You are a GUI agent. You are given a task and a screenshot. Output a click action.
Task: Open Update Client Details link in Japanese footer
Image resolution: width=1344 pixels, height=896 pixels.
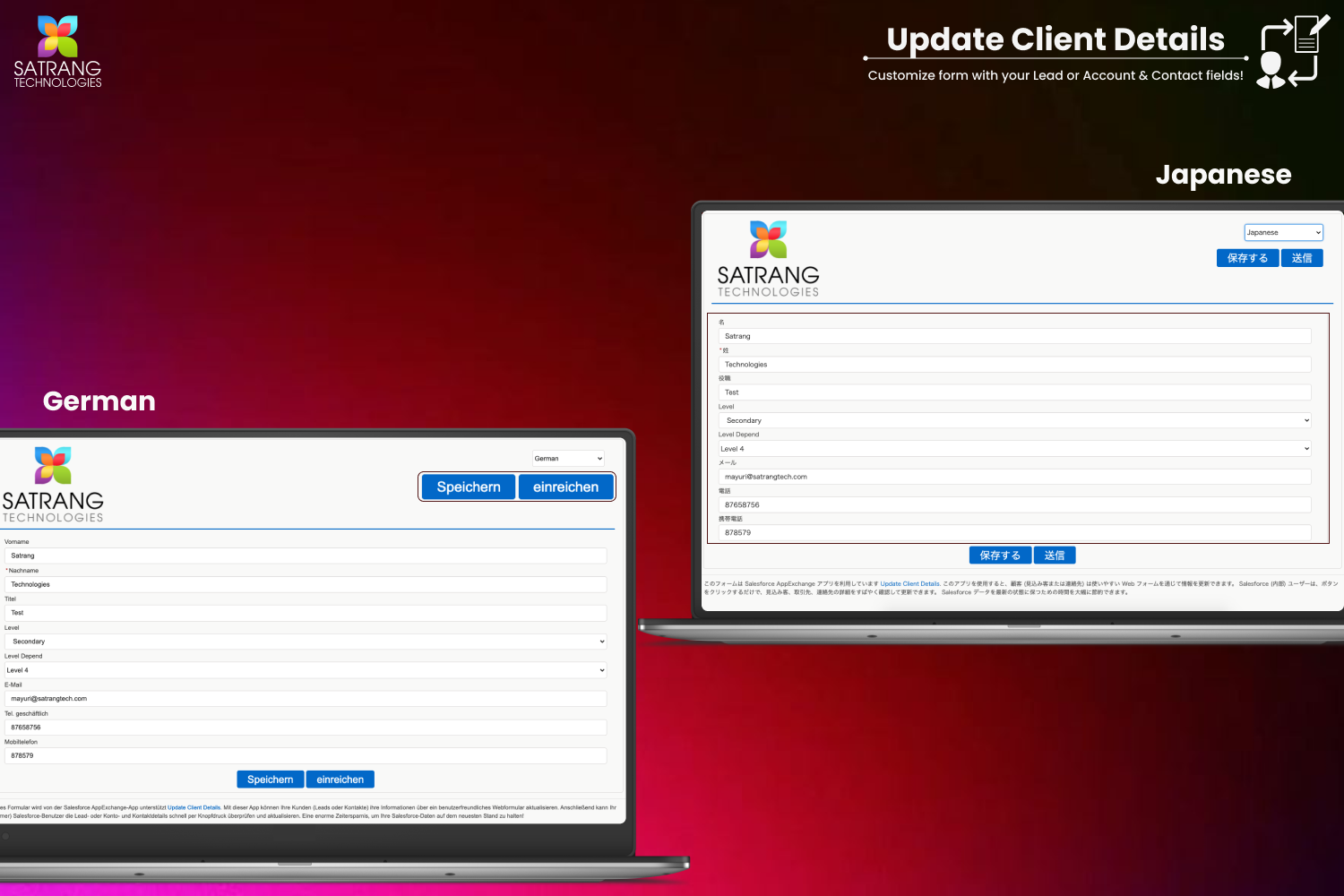(910, 583)
